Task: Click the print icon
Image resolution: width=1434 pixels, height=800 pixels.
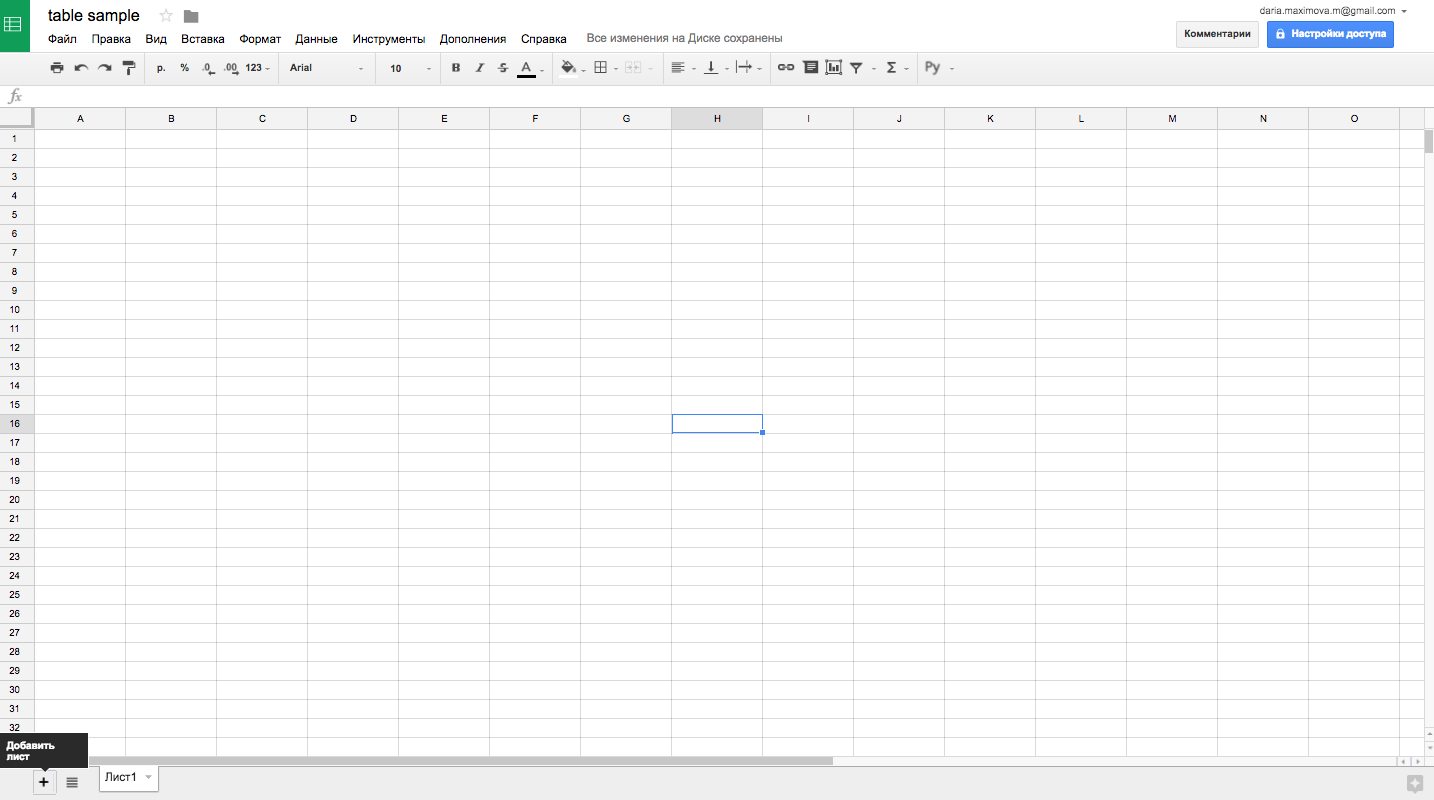Action: [57, 68]
